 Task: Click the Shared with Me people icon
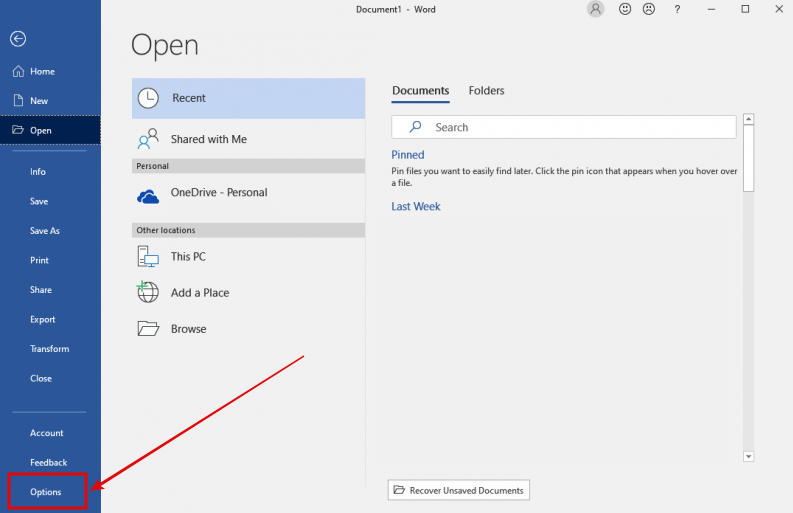(148, 139)
